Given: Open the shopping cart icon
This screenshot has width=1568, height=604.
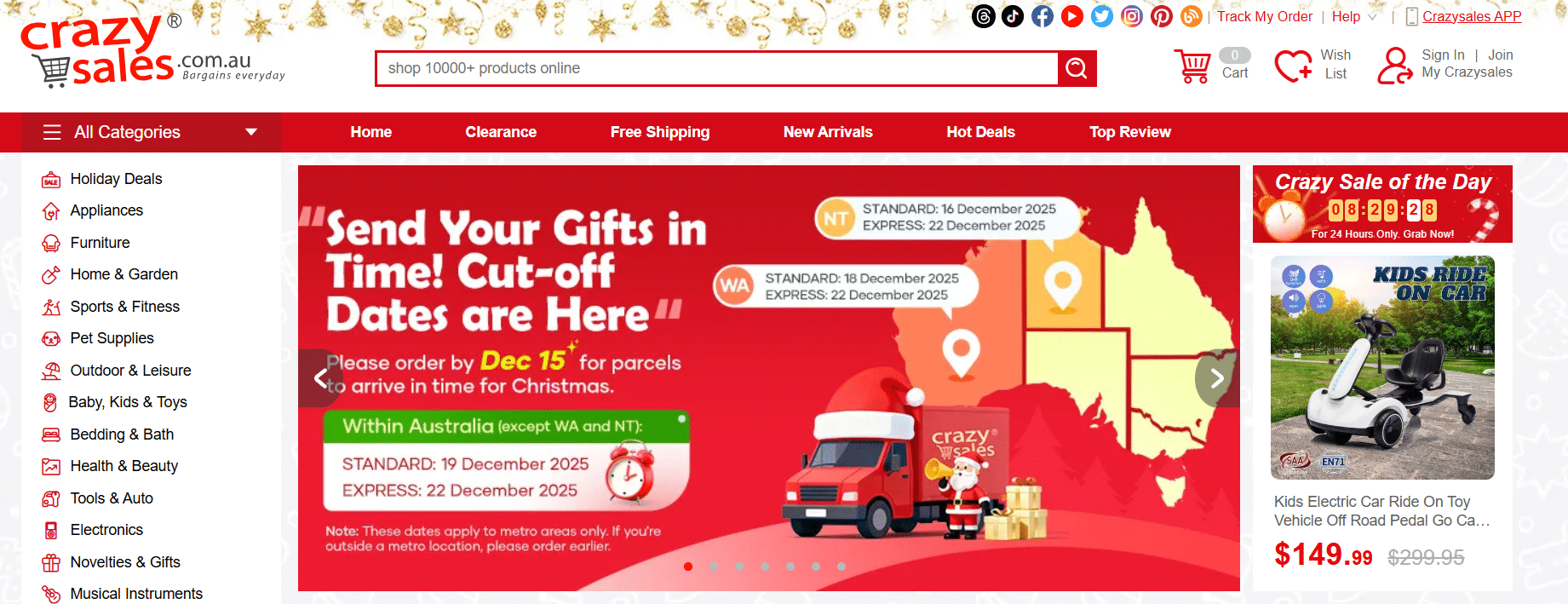Looking at the screenshot, I should pyautogui.click(x=1192, y=65).
